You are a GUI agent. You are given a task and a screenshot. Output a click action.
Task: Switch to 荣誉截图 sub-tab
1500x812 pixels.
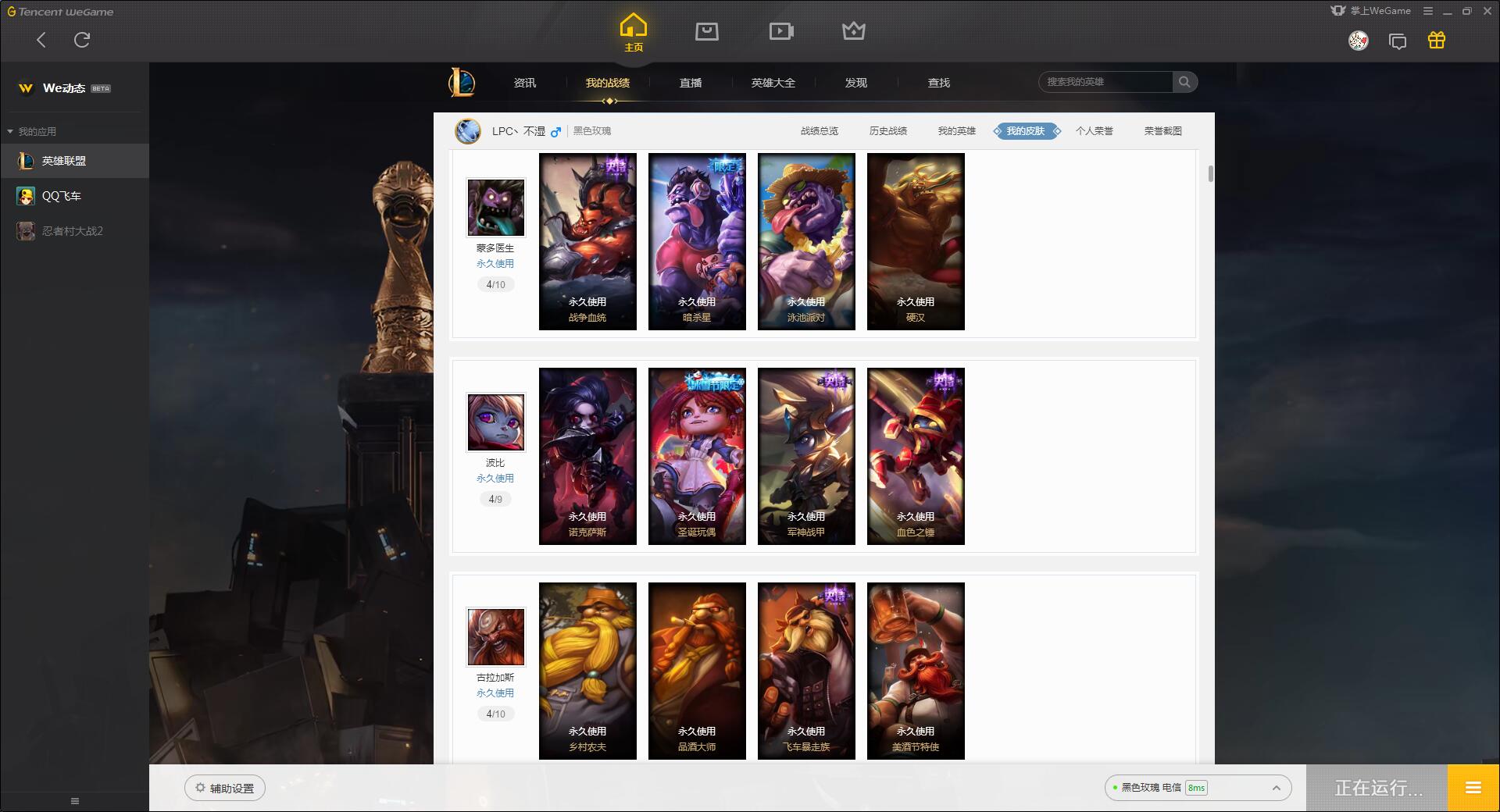click(1163, 131)
